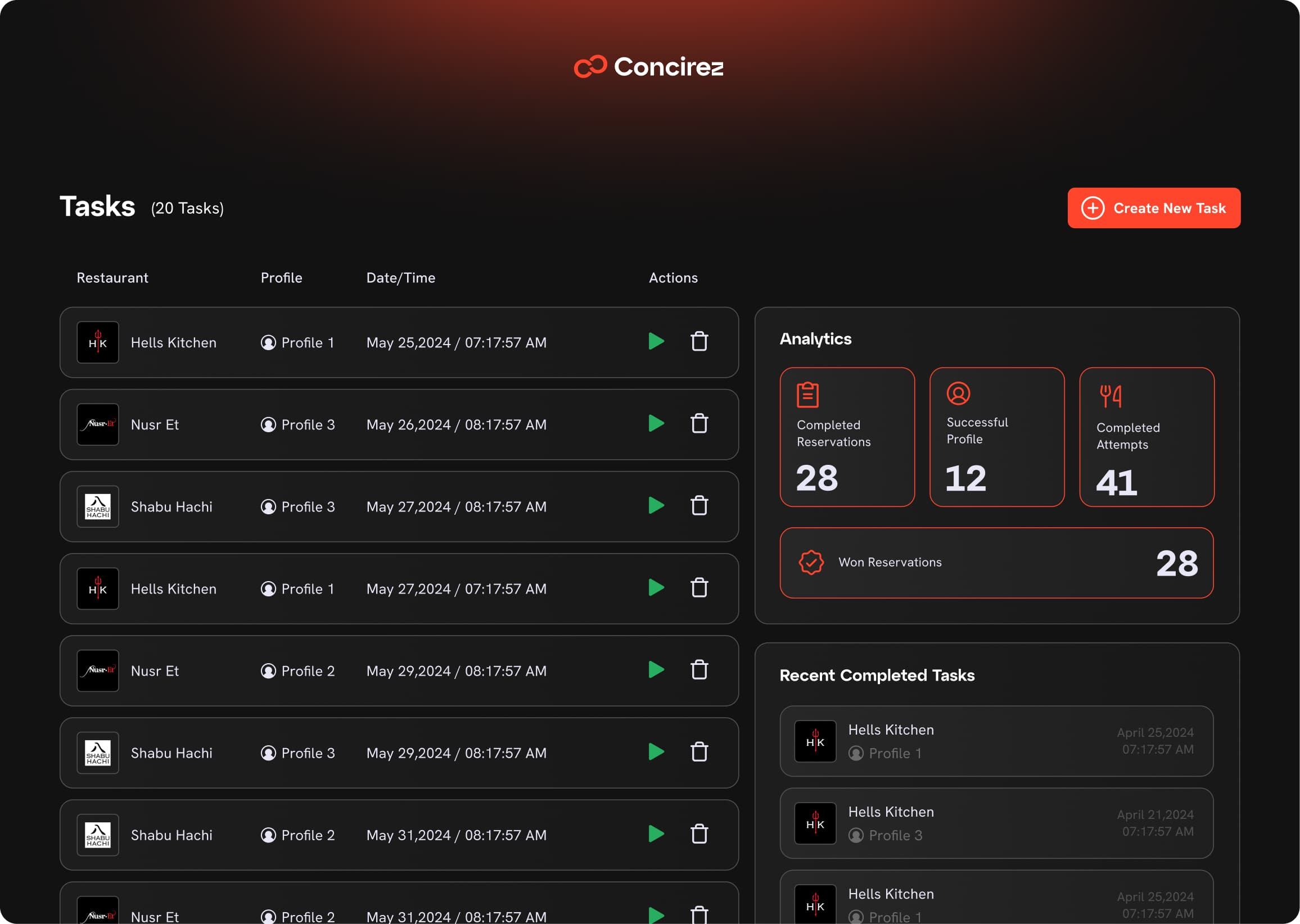Run the Hells Kitchen May 25 task
This screenshot has height=924, width=1300.
tap(656, 341)
